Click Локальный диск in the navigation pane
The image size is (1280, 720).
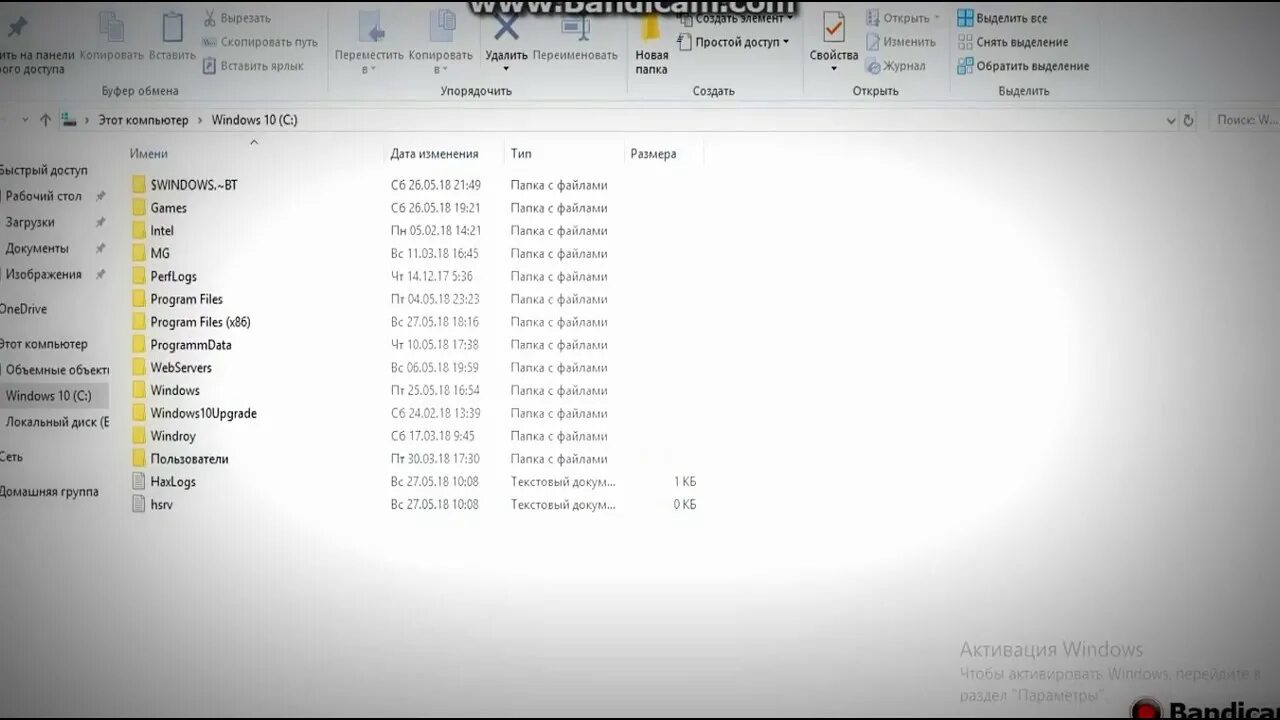click(57, 422)
